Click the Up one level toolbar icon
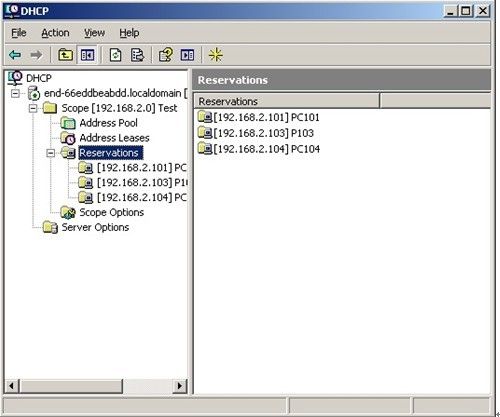This screenshot has height=417, width=500. (65, 55)
